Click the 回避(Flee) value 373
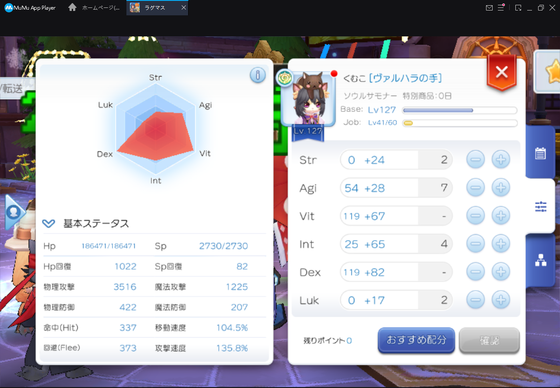 click(x=128, y=348)
